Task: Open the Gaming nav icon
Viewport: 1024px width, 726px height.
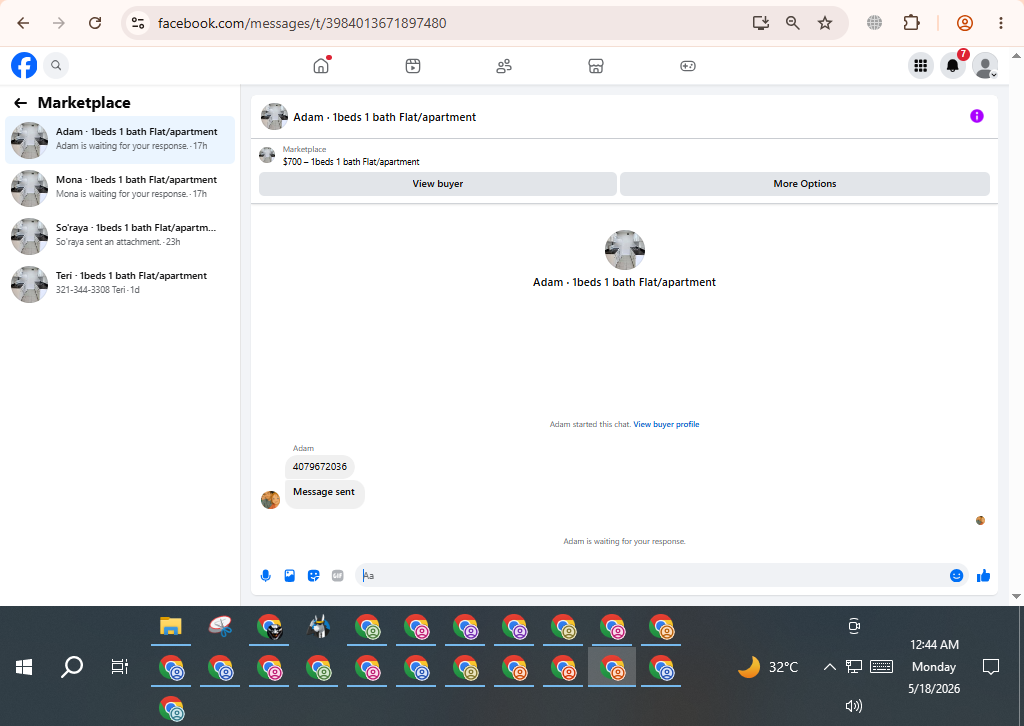Action: (688, 66)
